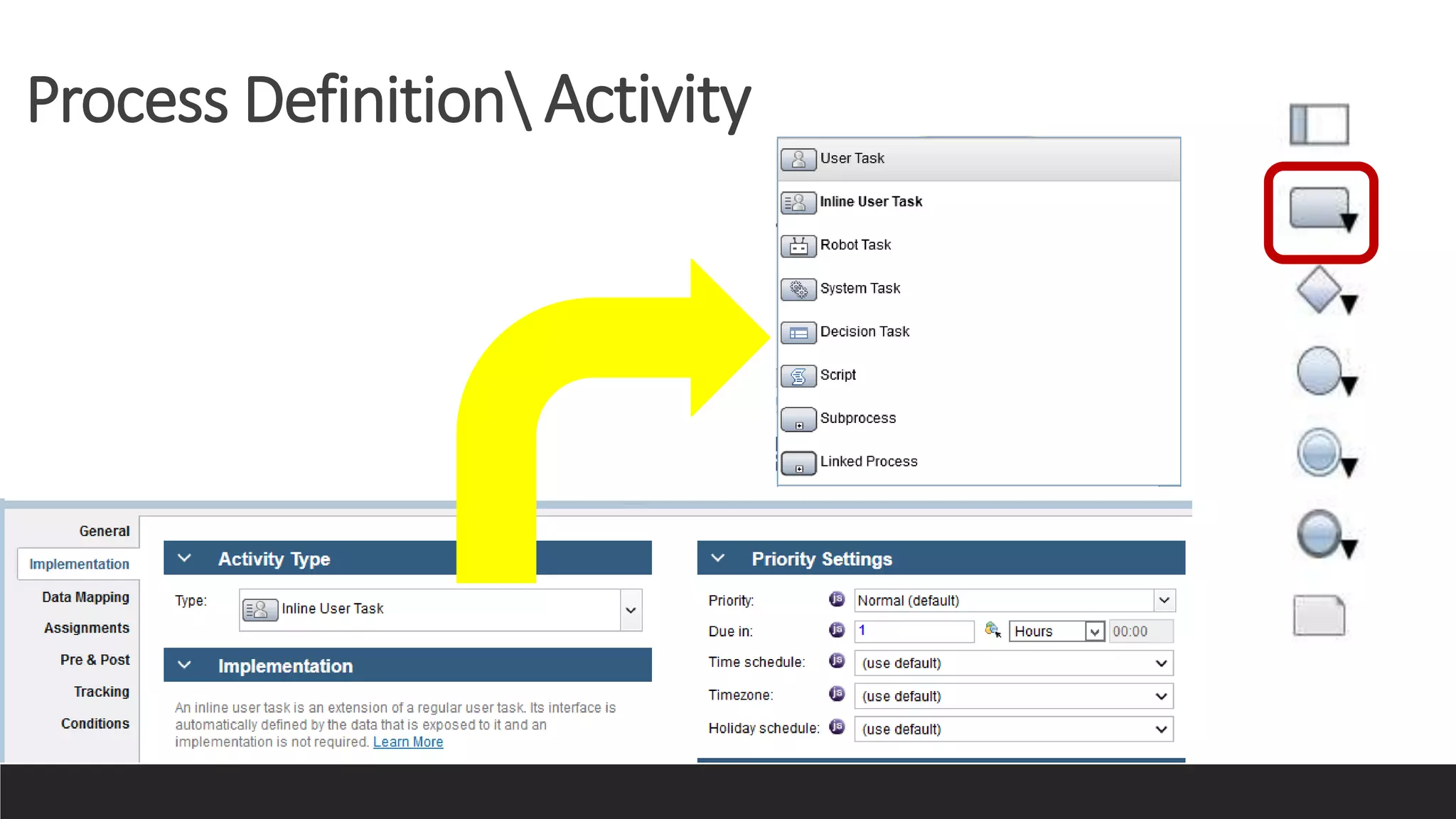Click the JS icon beside Priority
Screen dimensions: 1456x819
point(837,599)
